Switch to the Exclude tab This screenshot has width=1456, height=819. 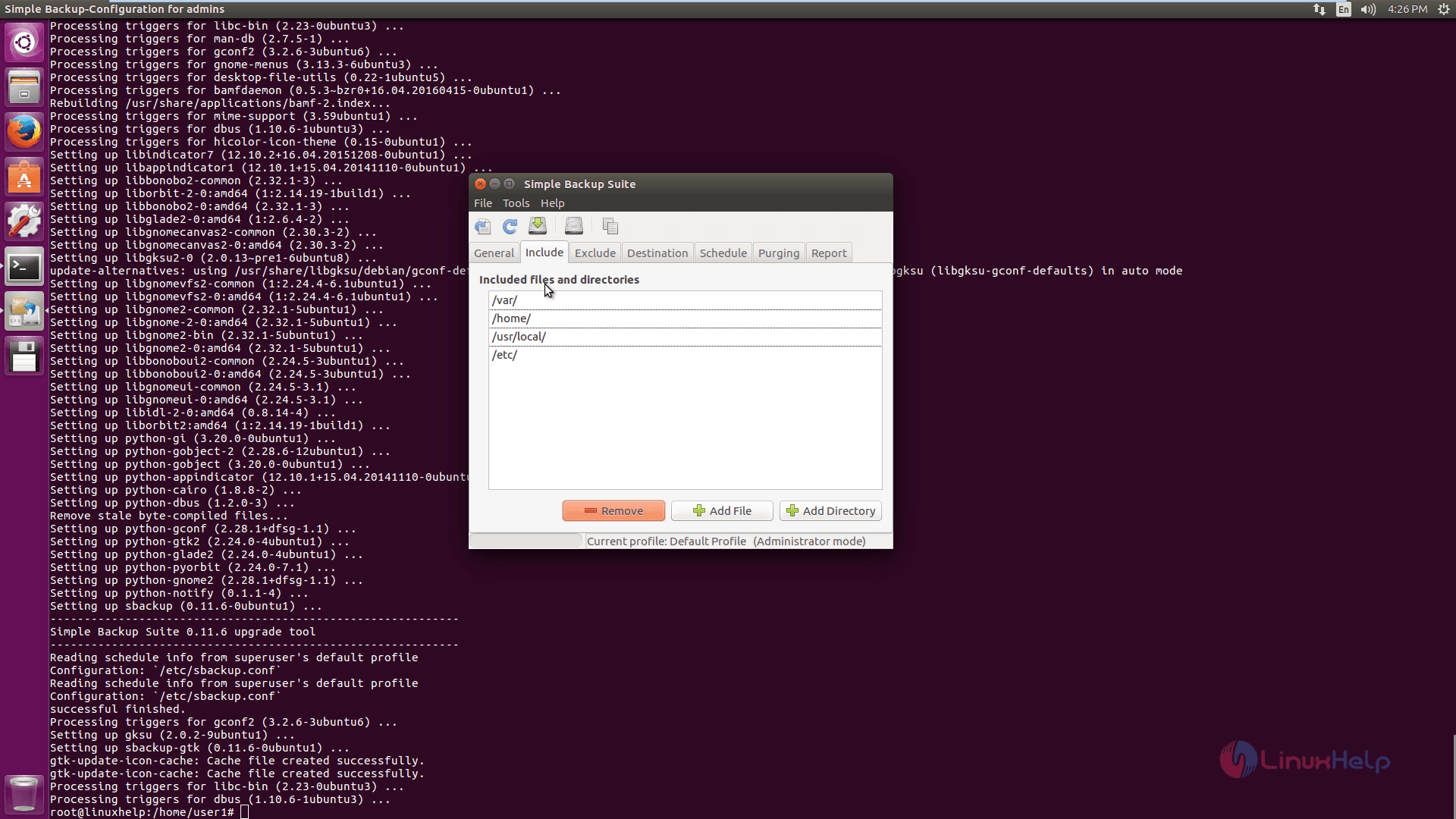[x=595, y=252]
